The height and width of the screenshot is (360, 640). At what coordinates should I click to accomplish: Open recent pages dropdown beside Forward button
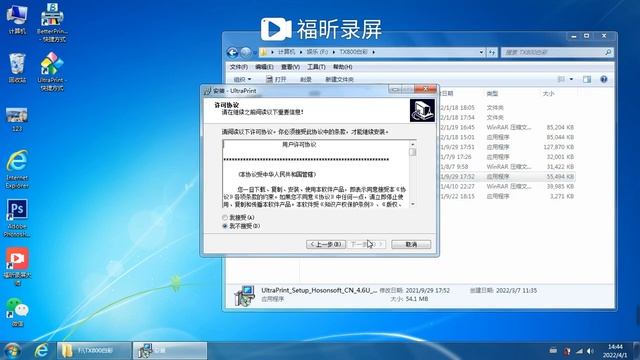[255, 52]
